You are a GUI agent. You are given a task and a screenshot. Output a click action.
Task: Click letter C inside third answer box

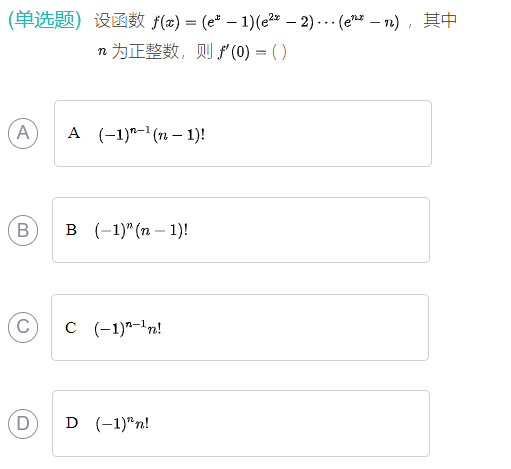[71, 327]
